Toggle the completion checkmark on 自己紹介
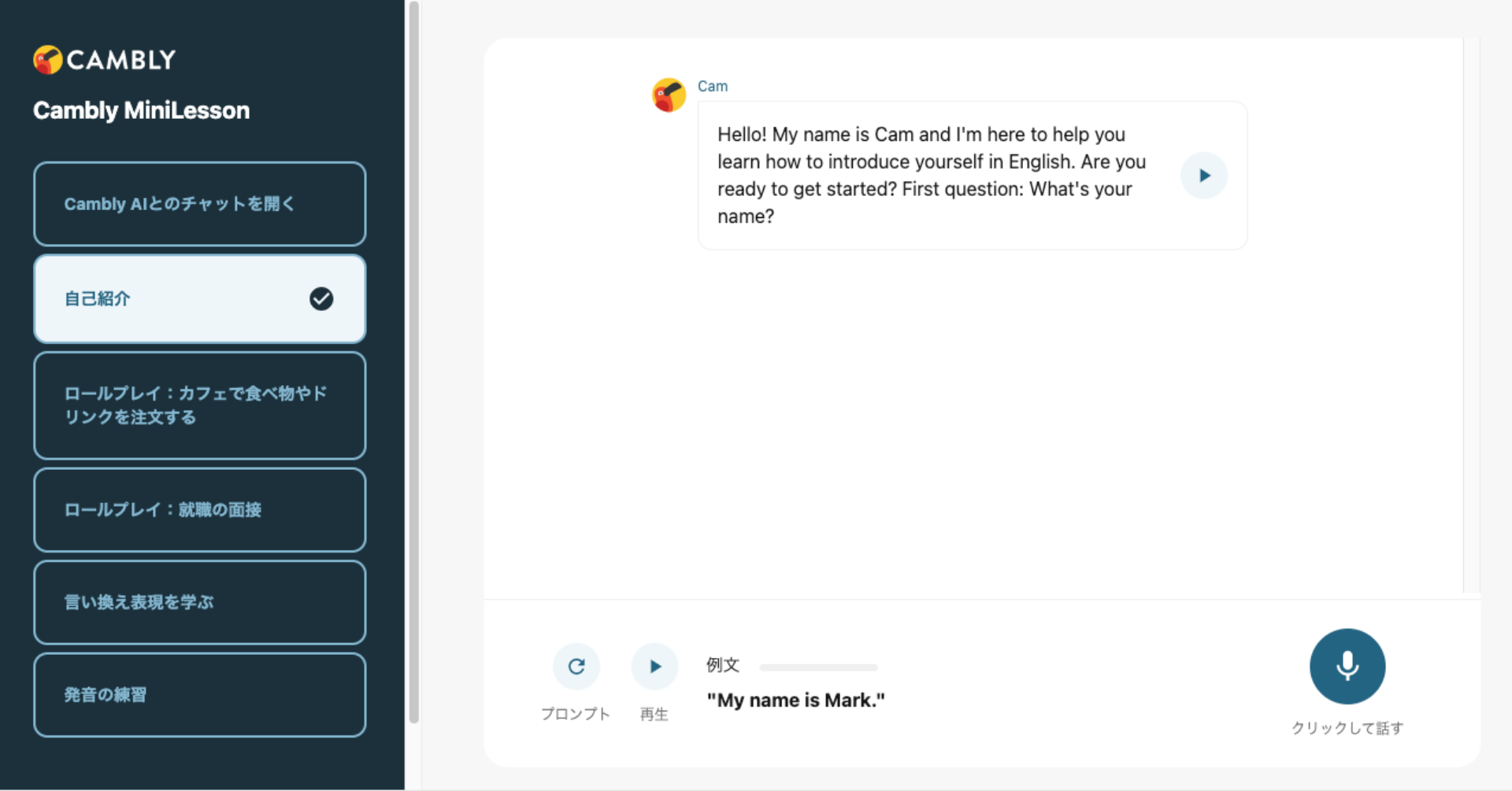Image resolution: width=1512 pixels, height=791 pixels. [321, 298]
